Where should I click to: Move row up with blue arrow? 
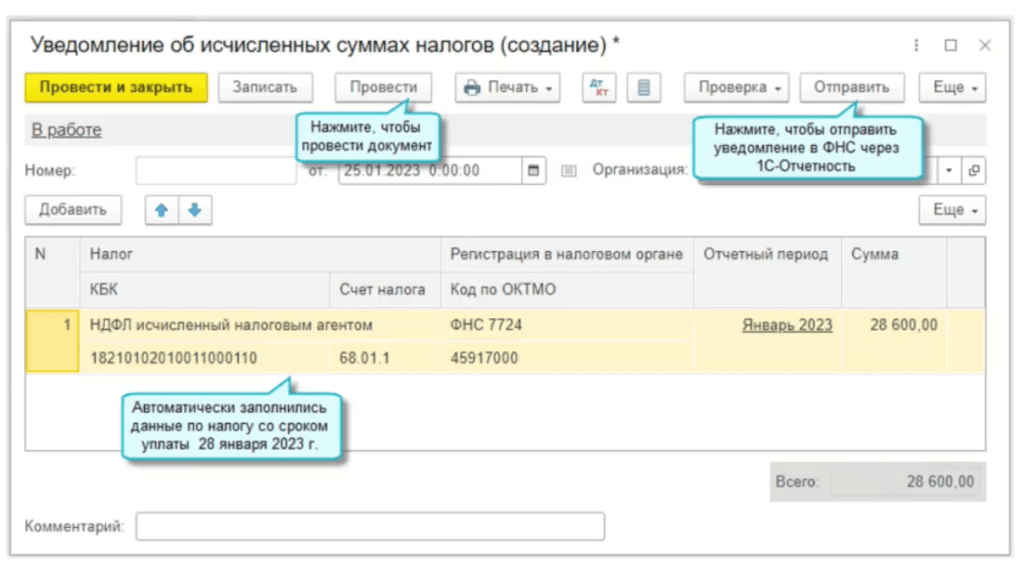point(162,210)
